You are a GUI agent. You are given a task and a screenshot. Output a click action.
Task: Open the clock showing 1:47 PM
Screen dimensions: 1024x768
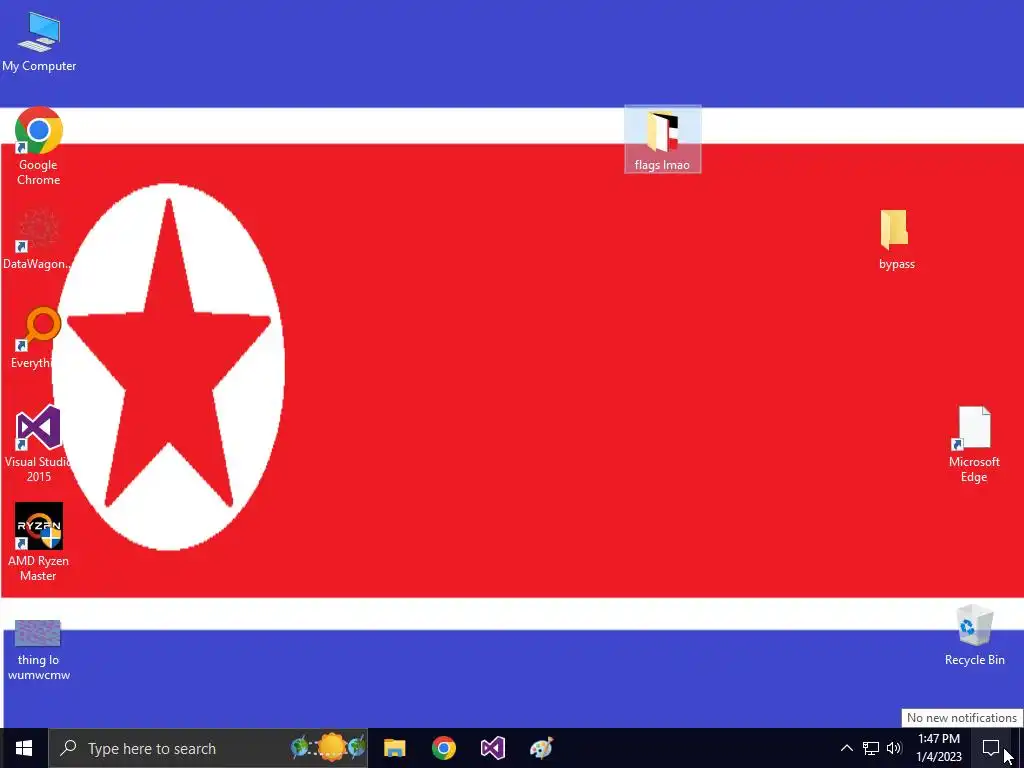click(x=939, y=748)
